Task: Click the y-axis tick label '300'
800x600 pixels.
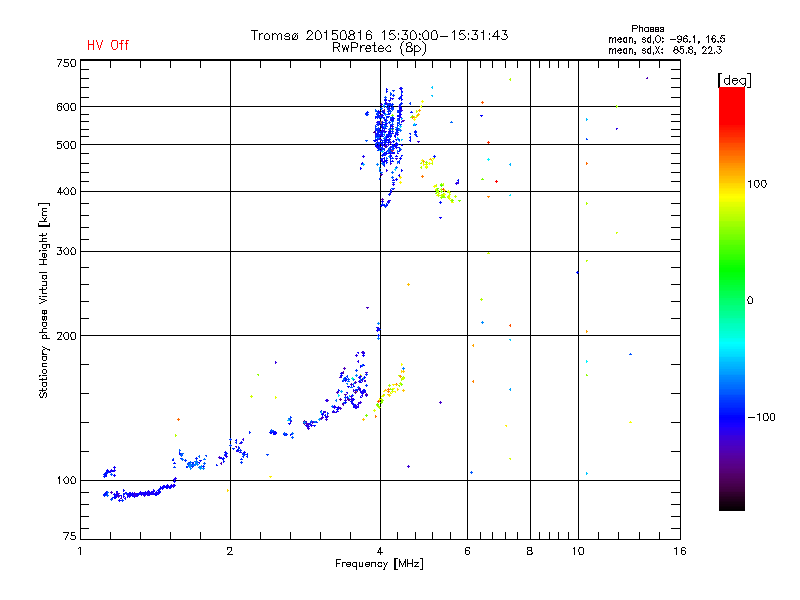Action: tap(66, 251)
